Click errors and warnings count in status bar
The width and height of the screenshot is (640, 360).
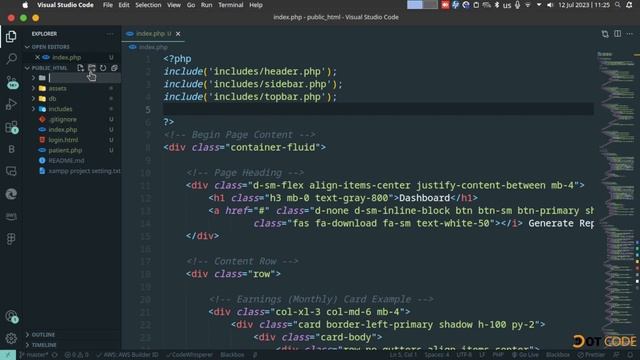click(x=77, y=355)
